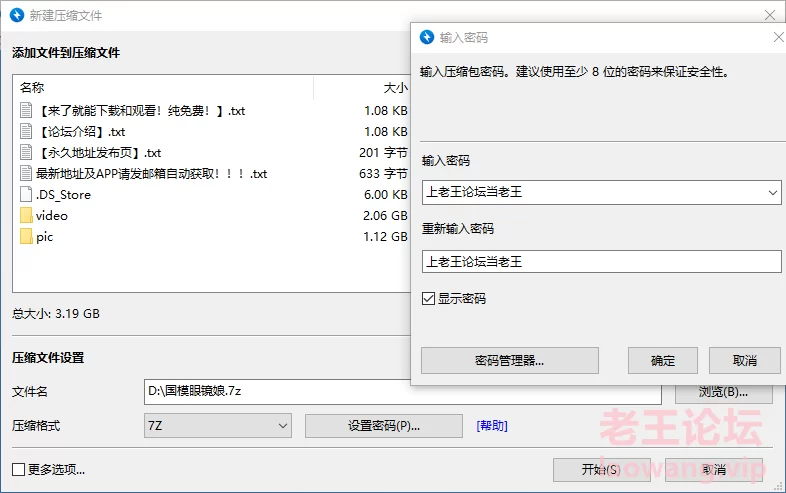The width and height of the screenshot is (786, 493).
Task: Open the 压缩格式 7Z dropdown
Action: click(x=218, y=426)
